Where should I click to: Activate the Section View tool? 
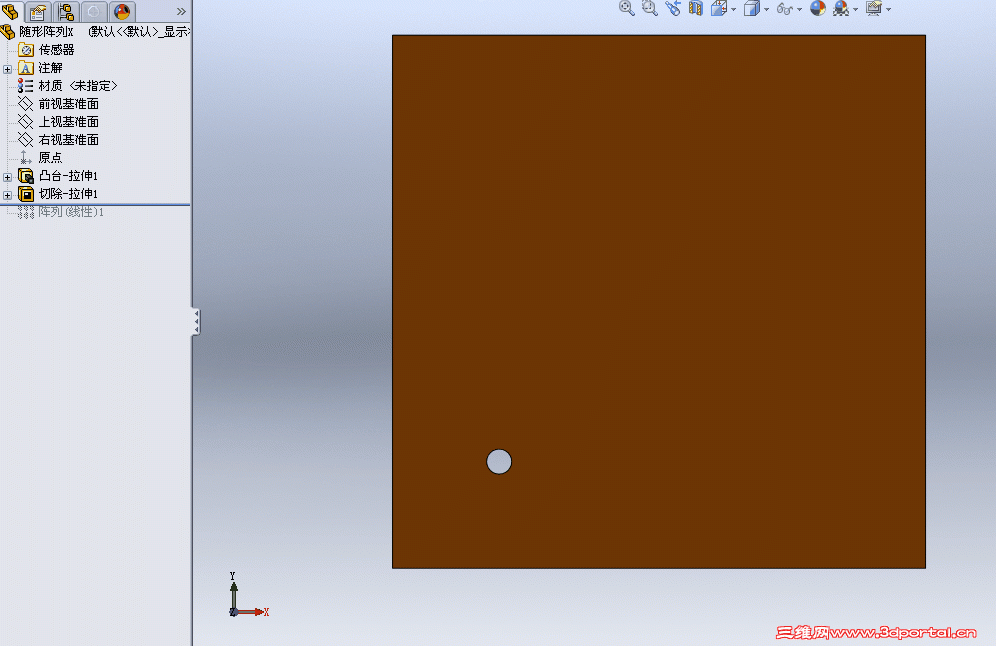click(x=694, y=8)
